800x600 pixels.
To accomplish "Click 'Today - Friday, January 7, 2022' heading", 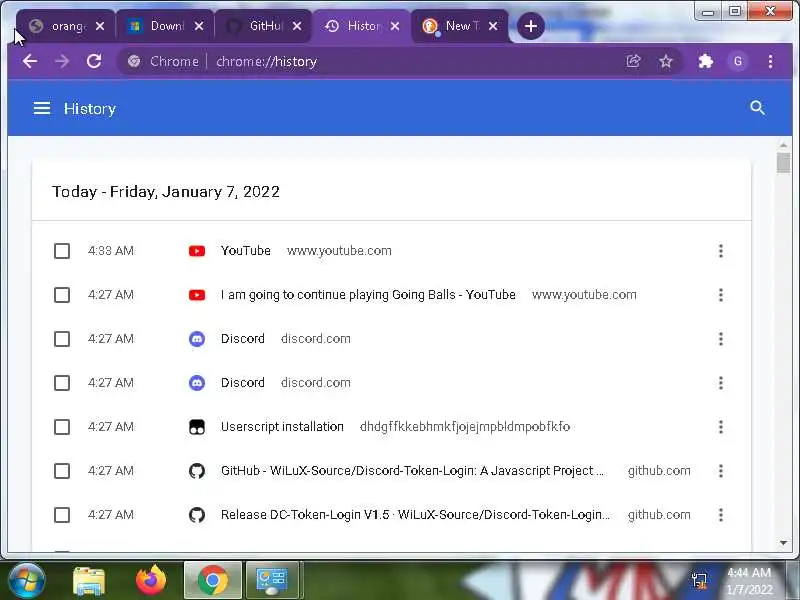I will click(x=166, y=192).
